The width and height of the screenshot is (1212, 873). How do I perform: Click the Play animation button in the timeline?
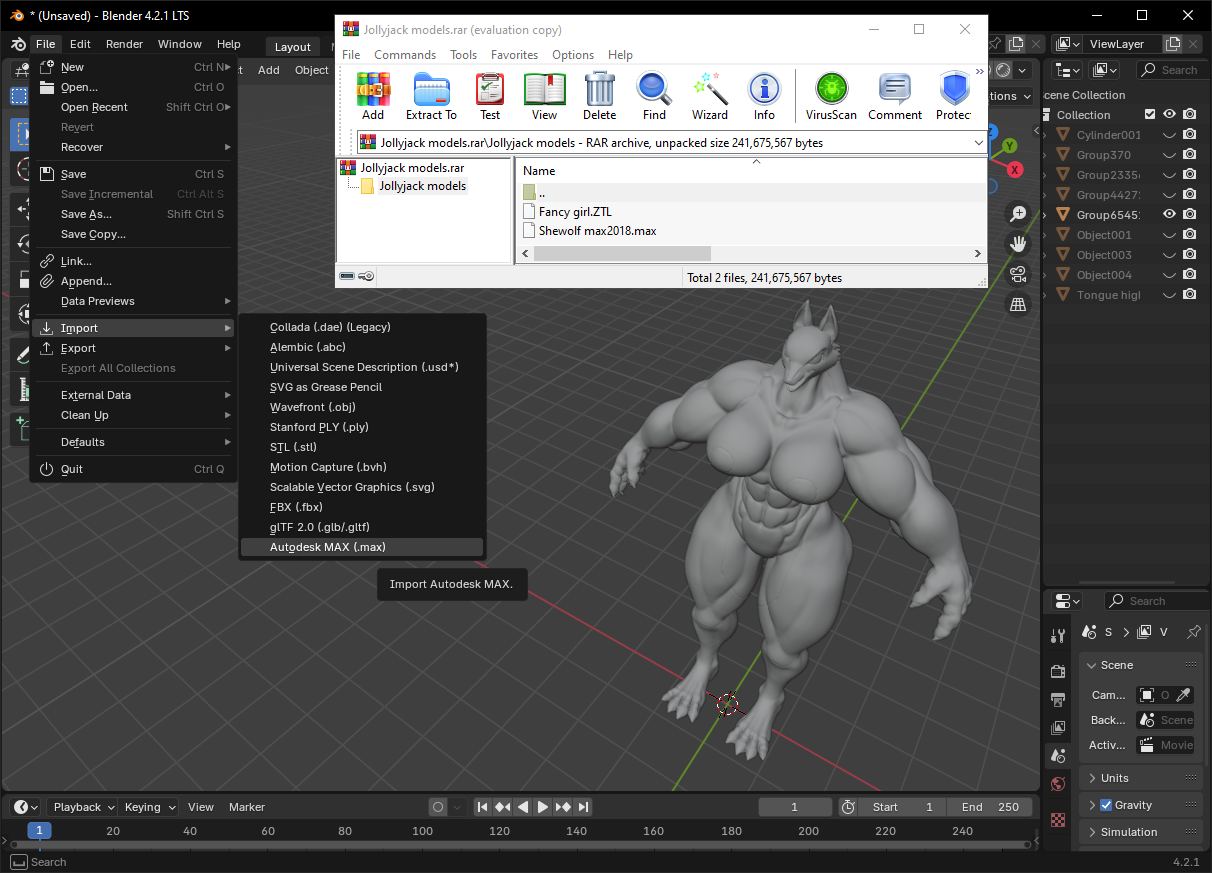542,807
